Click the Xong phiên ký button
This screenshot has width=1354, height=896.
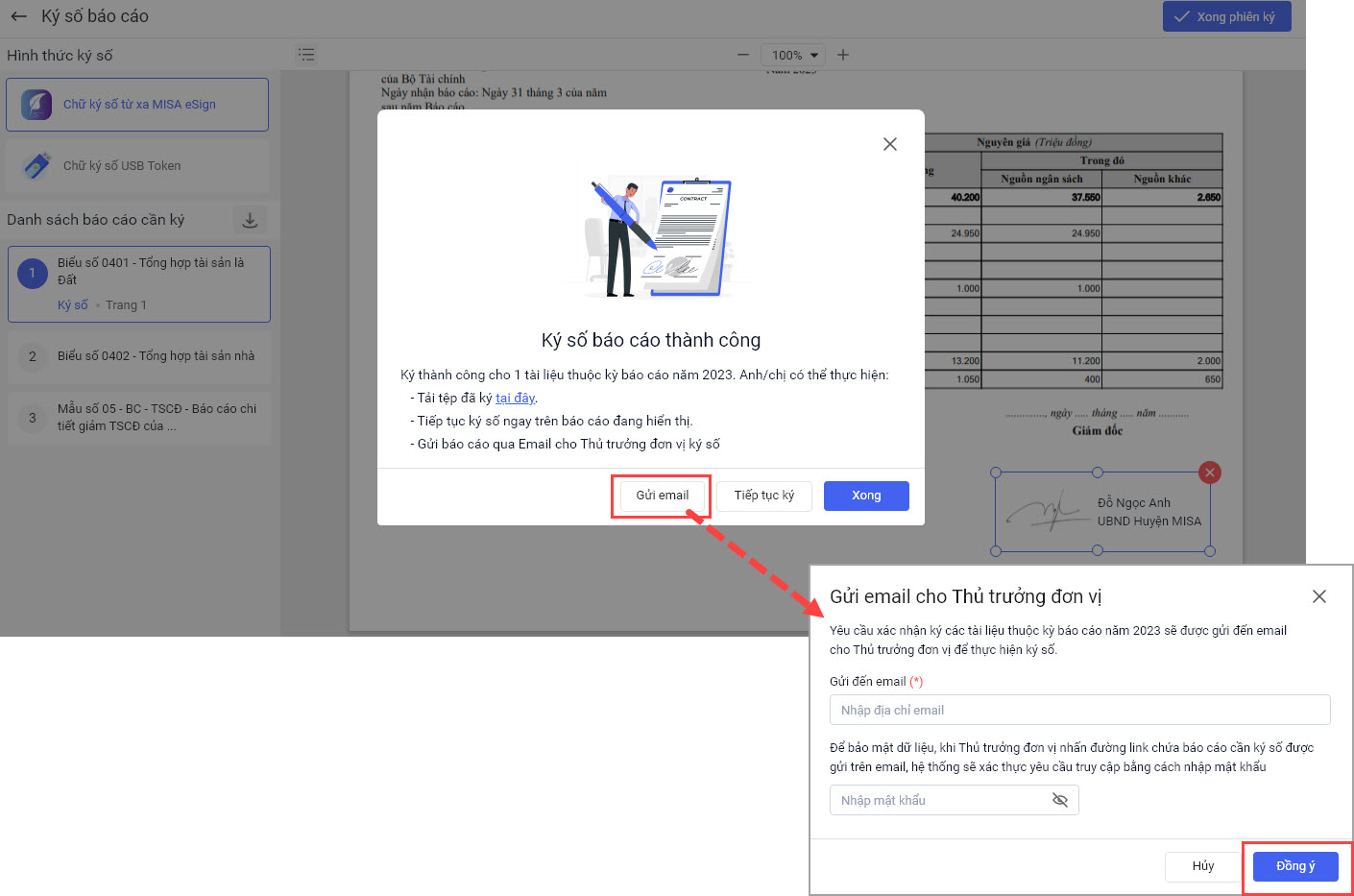pyautogui.click(x=1226, y=16)
